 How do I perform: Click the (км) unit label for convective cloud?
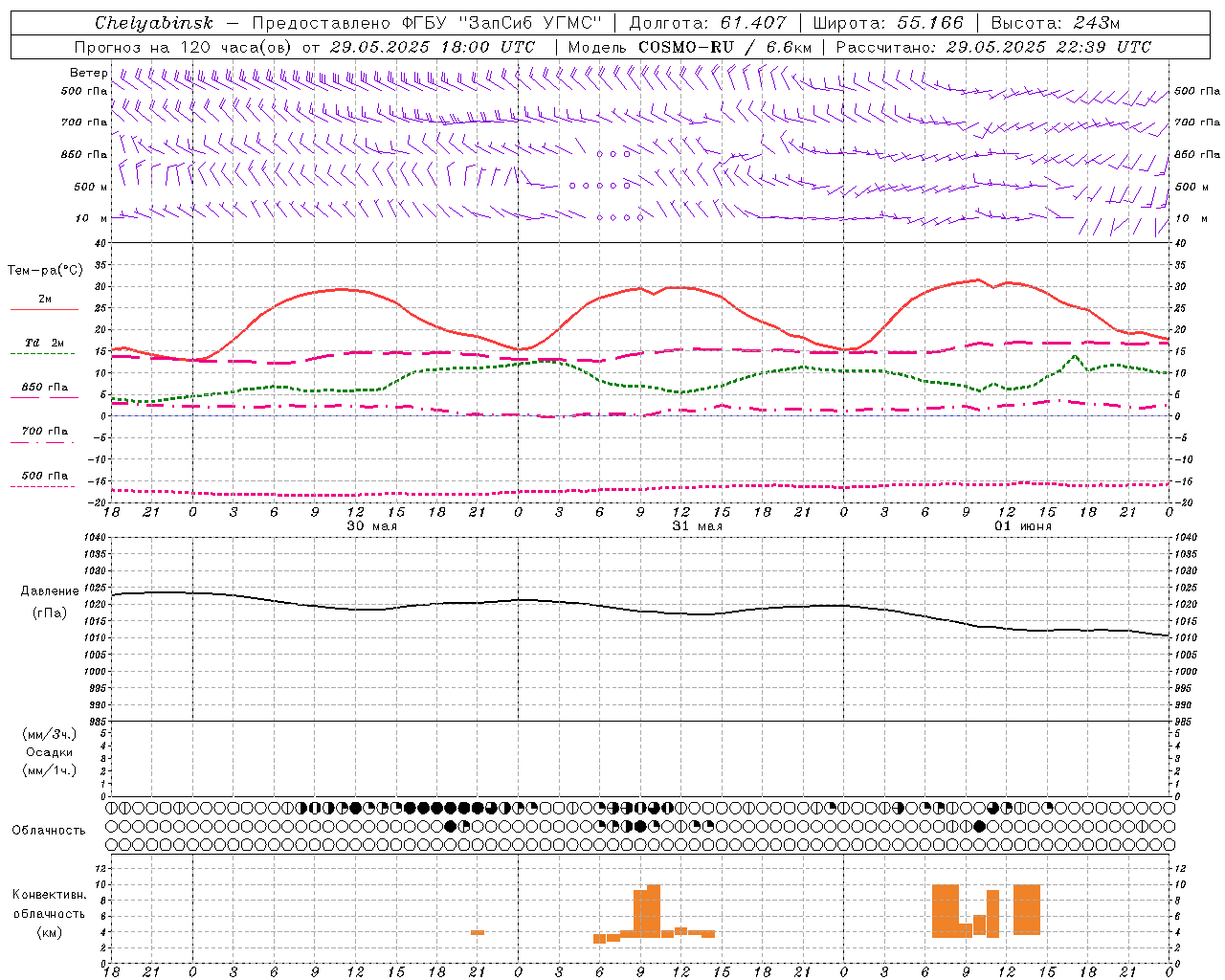coord(50,932)
